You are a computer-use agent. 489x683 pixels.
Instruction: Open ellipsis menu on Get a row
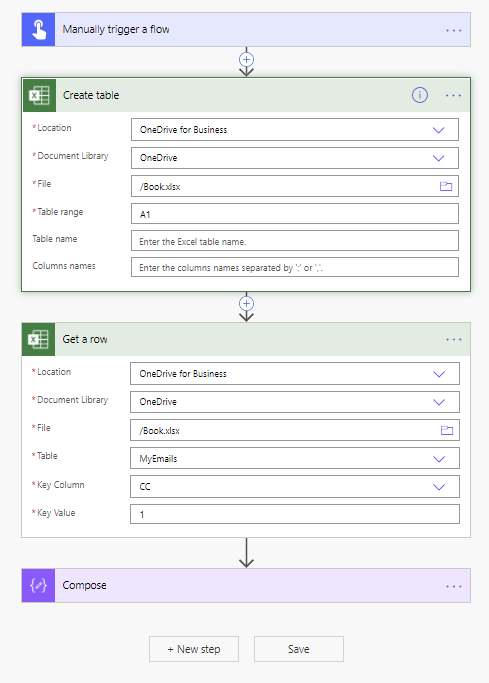point(453,339)
